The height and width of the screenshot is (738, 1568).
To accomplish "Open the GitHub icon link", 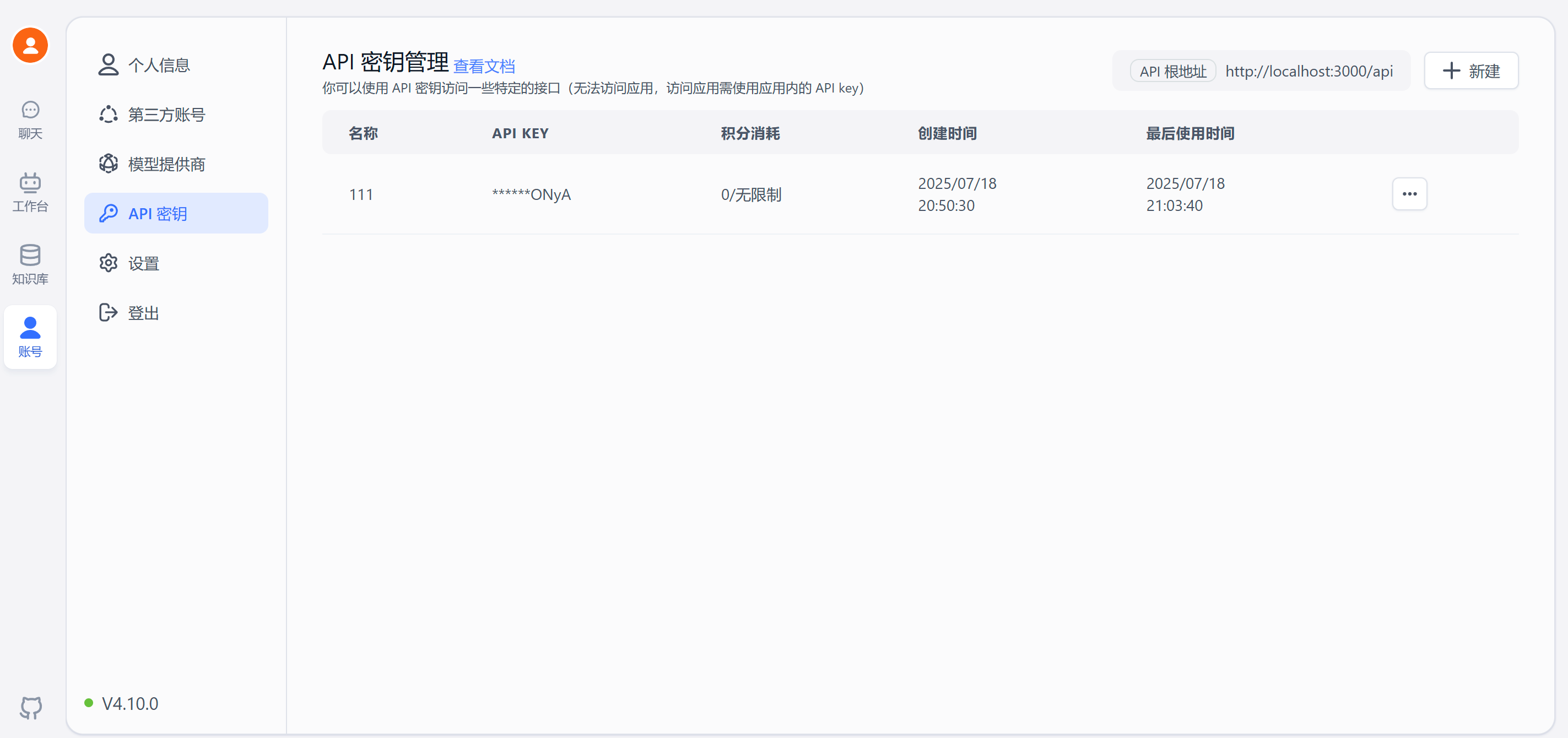I will 30,707.
